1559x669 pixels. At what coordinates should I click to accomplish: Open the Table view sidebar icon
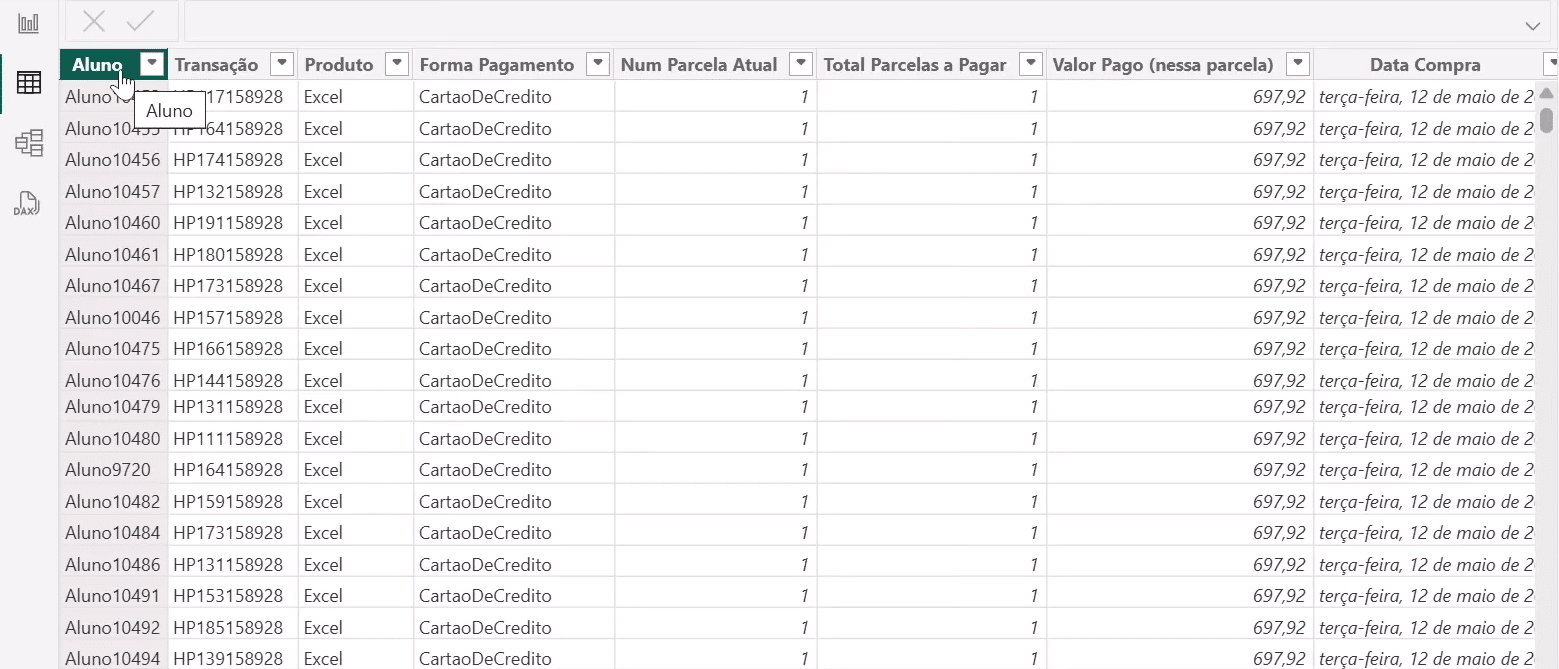[x=28, y=83]
